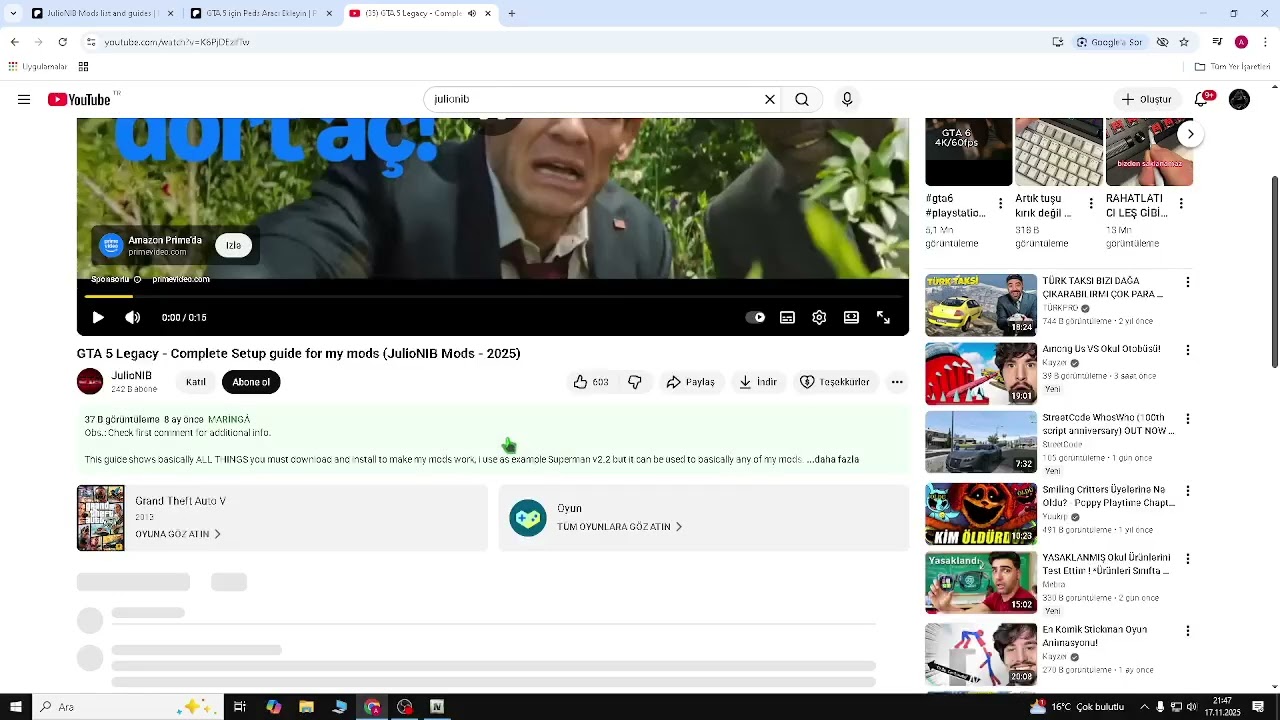Join channel with Katıl button
Image resolution: width=1280 pixels, height=720 pixels.
pyautogui.click(x=196, y=382)
